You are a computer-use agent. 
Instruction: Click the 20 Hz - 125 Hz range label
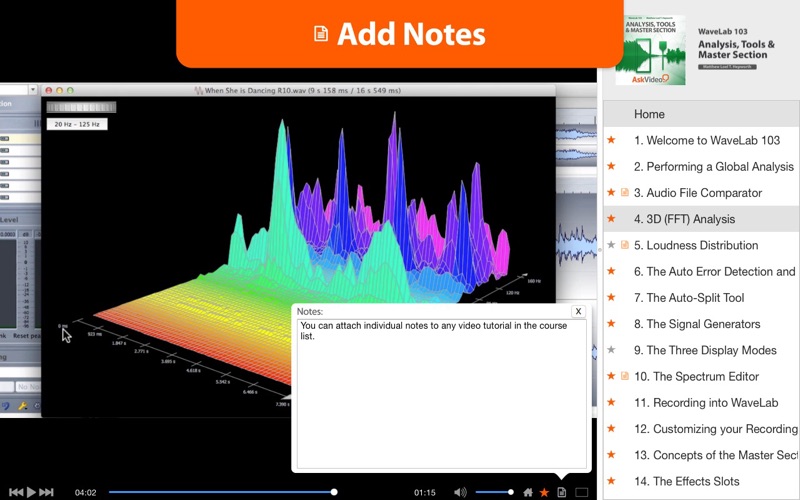(x=77, y=124)
